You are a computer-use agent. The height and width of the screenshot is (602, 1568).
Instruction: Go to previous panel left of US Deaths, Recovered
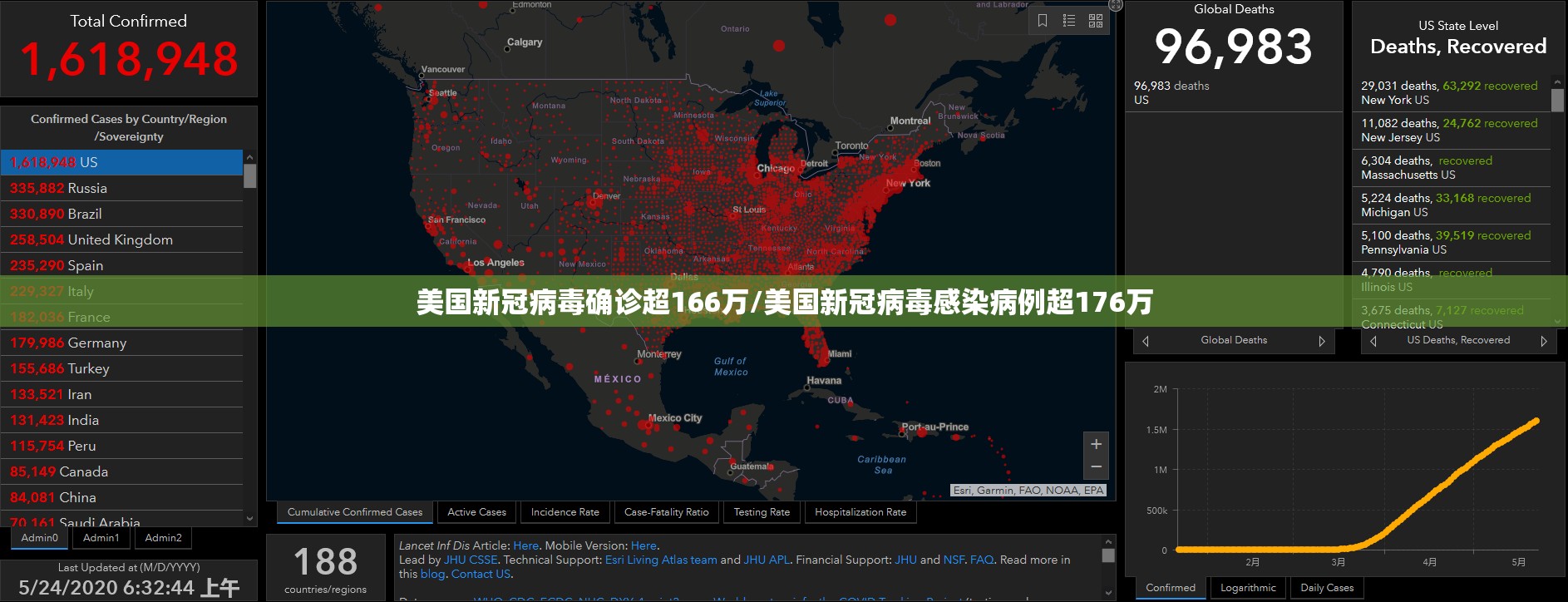[x=1373, y=341]
